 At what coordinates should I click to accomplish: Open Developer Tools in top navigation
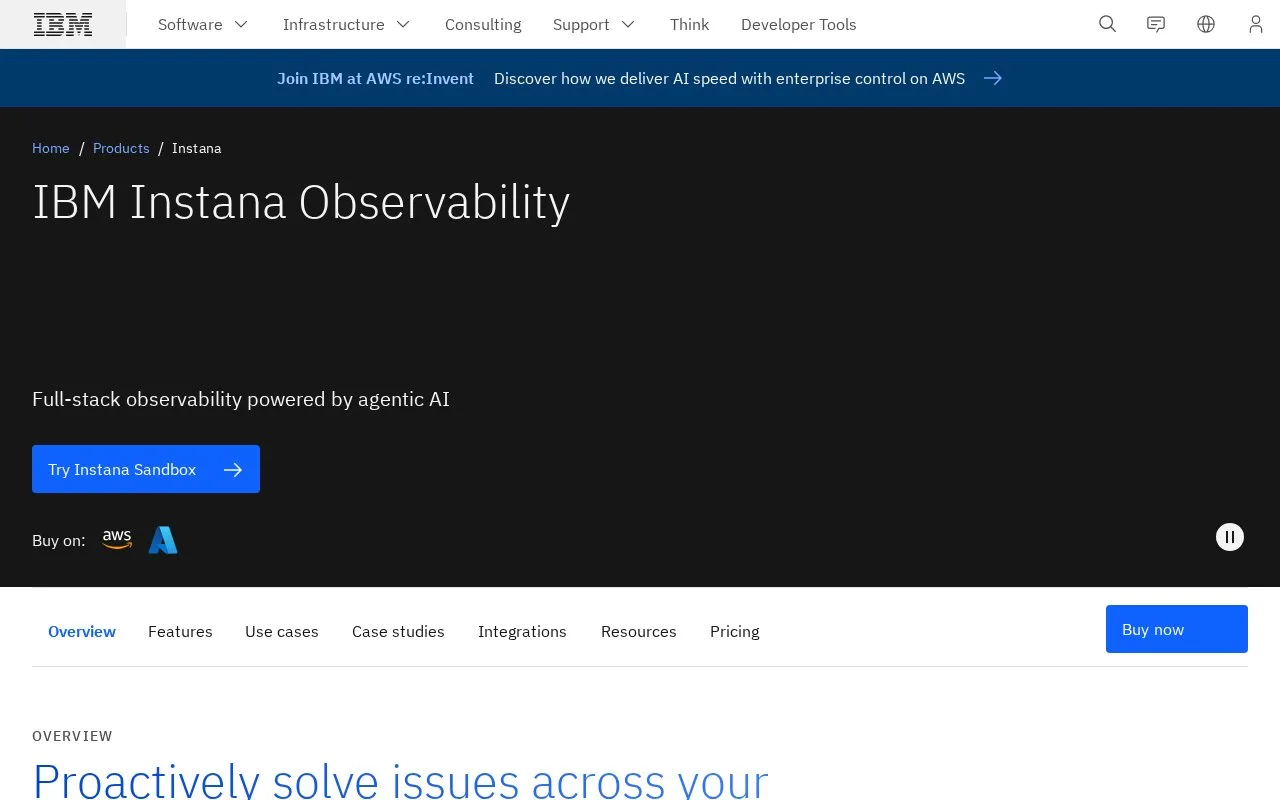798,24
